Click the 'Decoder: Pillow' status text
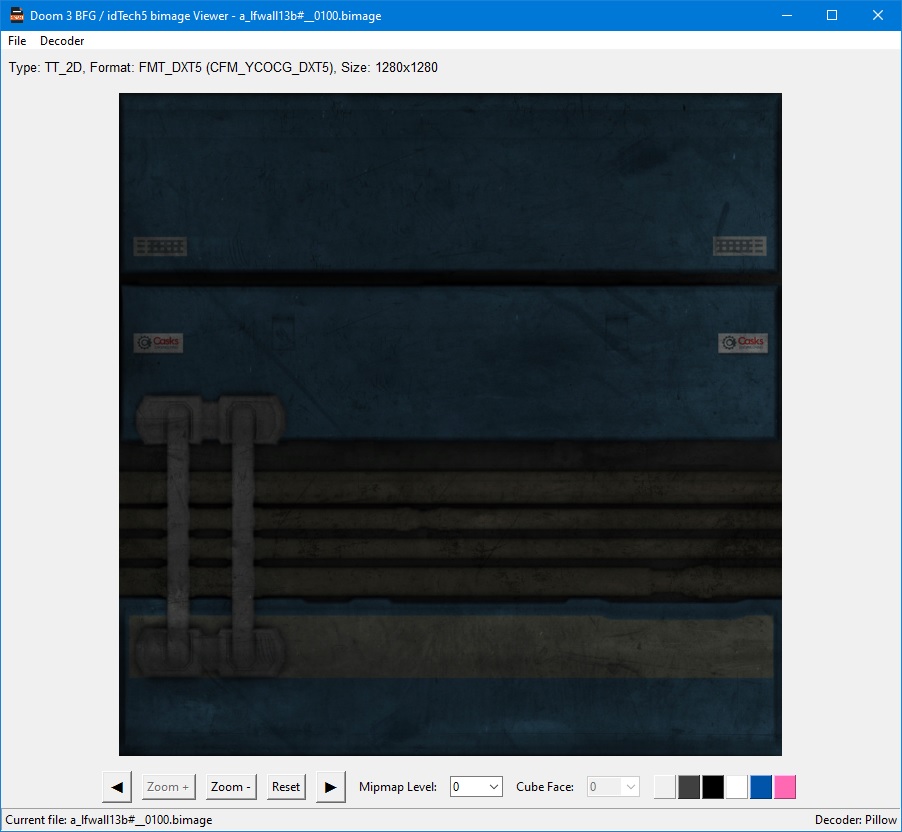The height and width of the screenshot is (832, 902). click(855, 820)
